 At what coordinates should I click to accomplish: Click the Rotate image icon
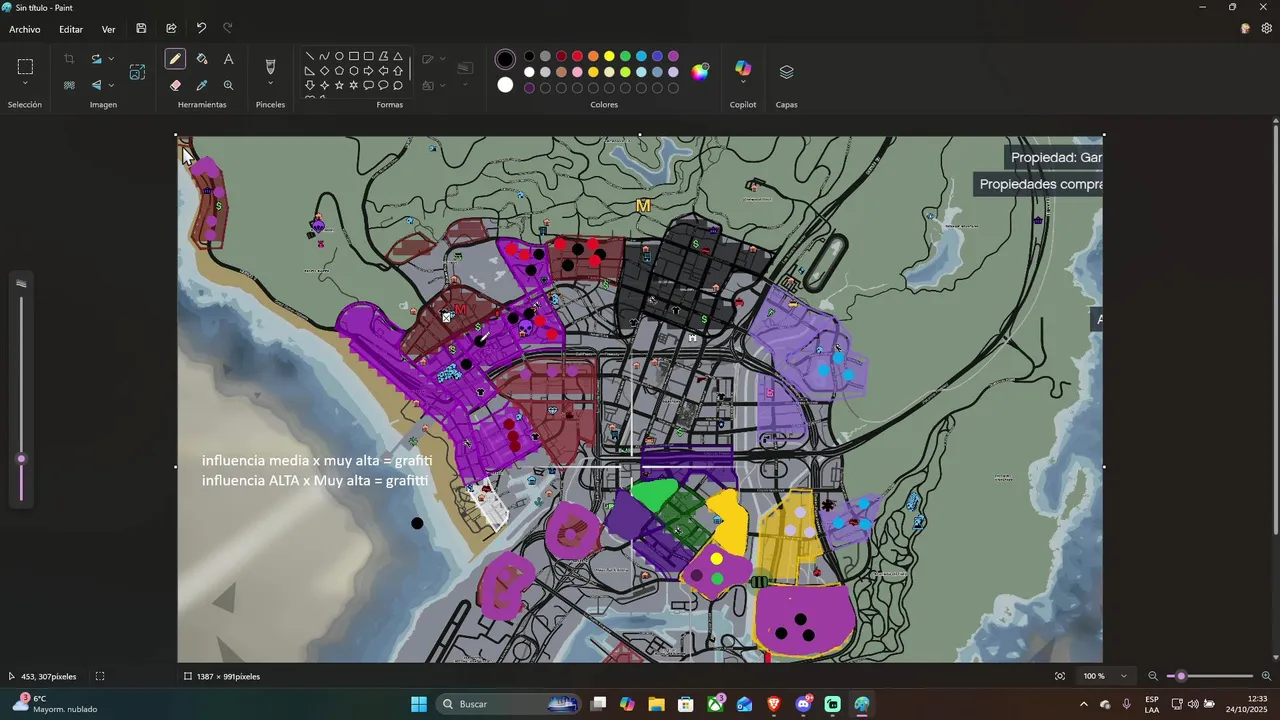[x=96, y=60]
